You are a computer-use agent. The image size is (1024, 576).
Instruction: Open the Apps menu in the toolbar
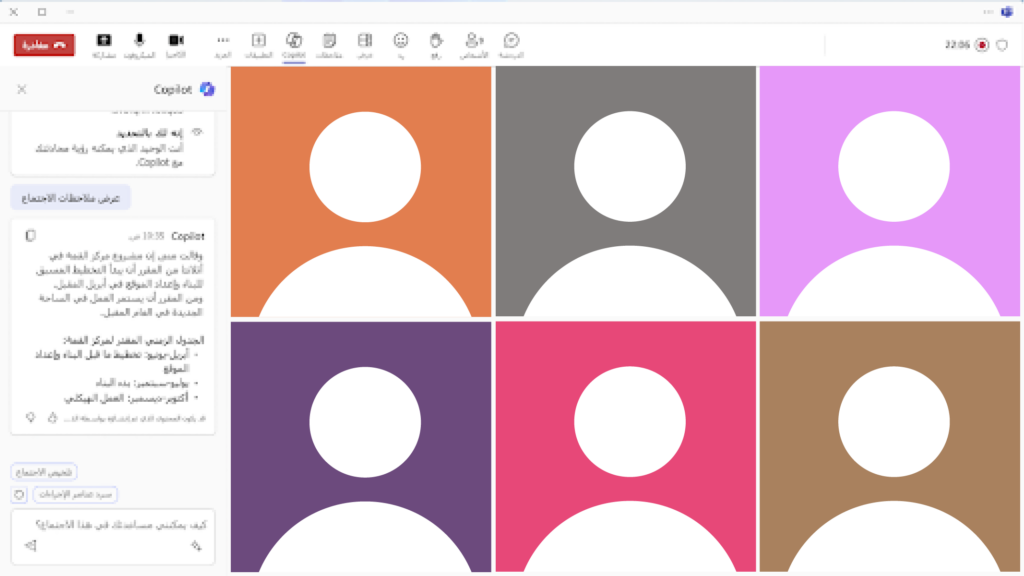point(259,45)
